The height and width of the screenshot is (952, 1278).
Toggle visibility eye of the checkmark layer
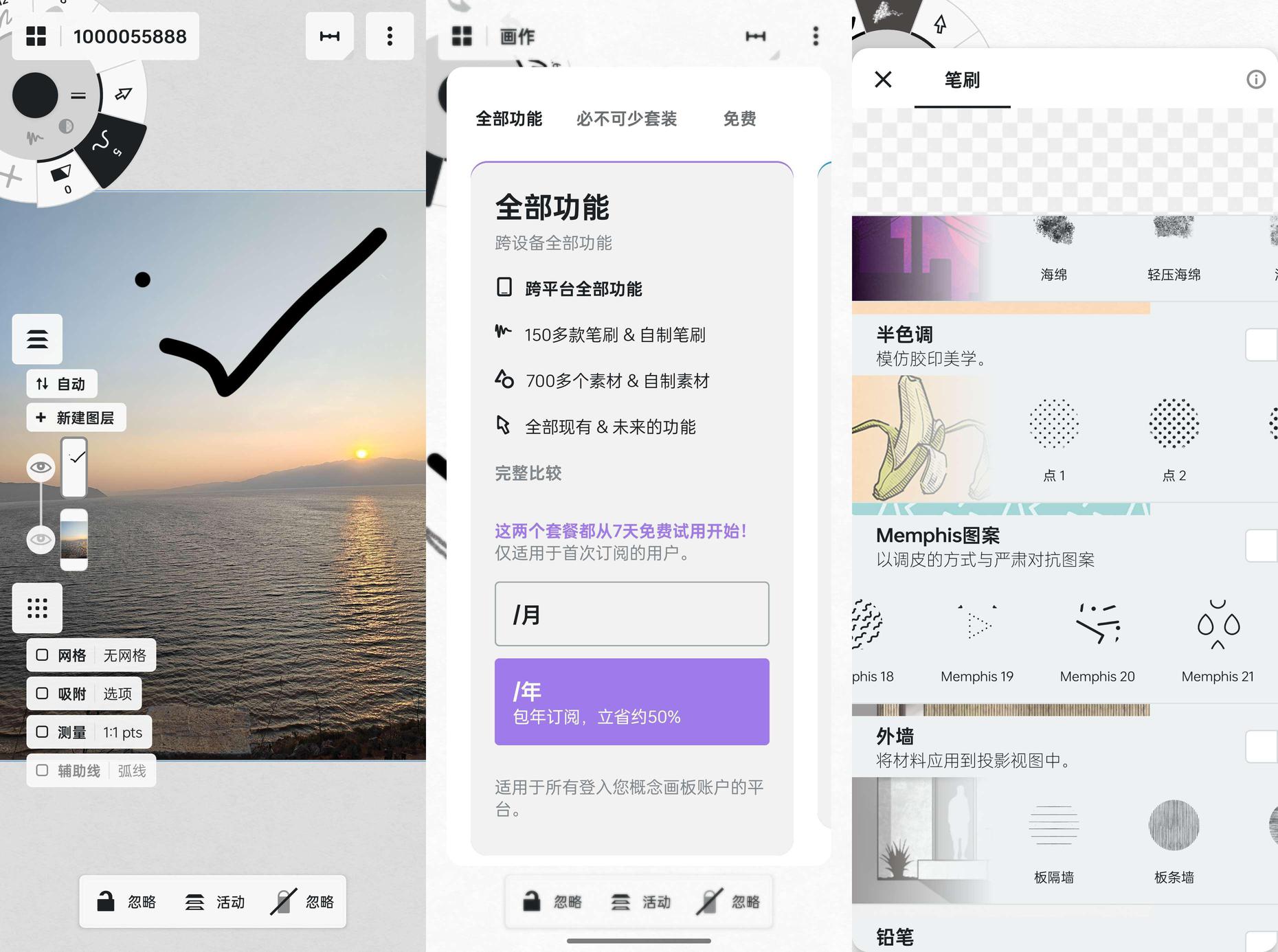41,468
